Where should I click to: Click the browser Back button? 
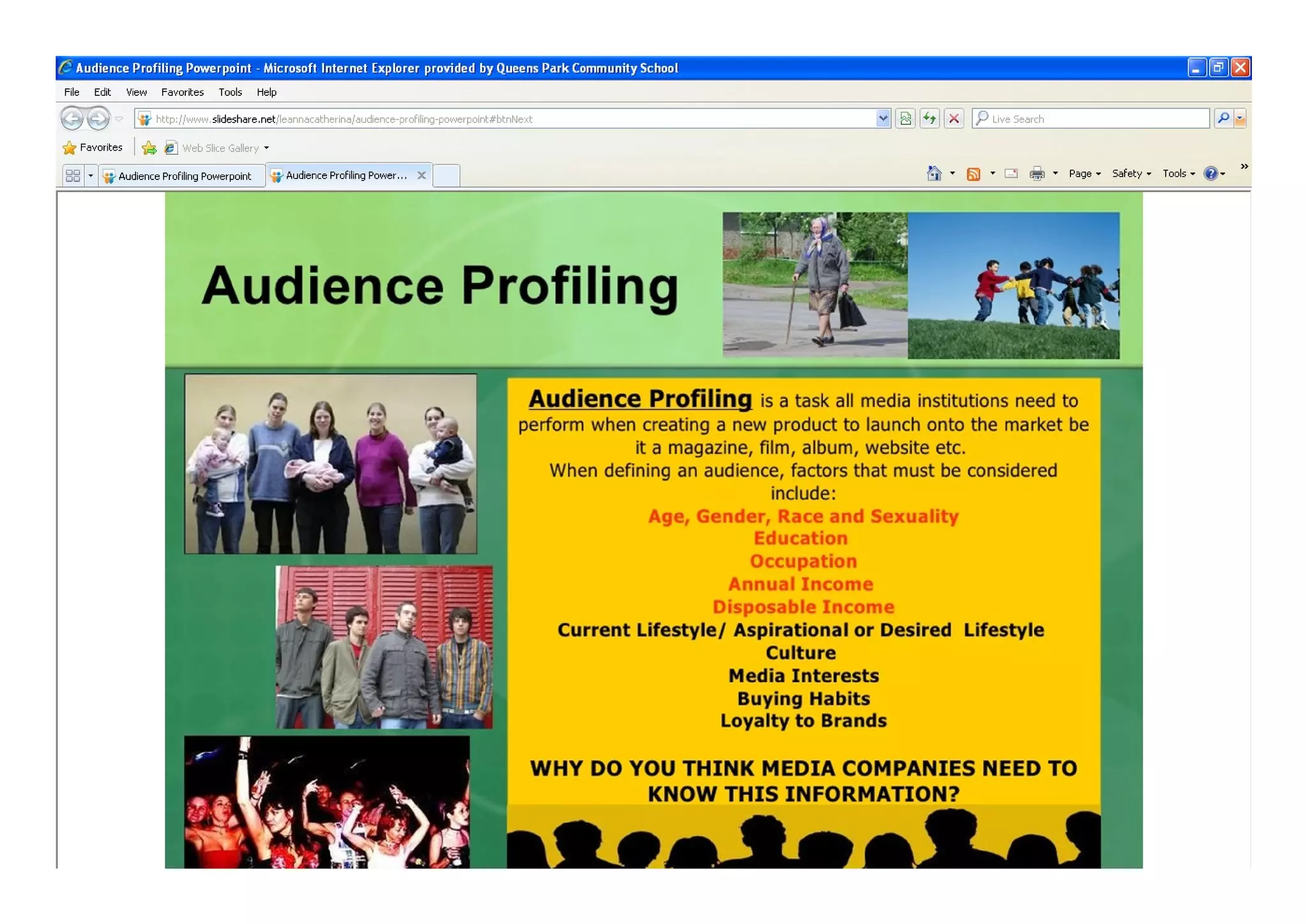(x=72, y=119)
